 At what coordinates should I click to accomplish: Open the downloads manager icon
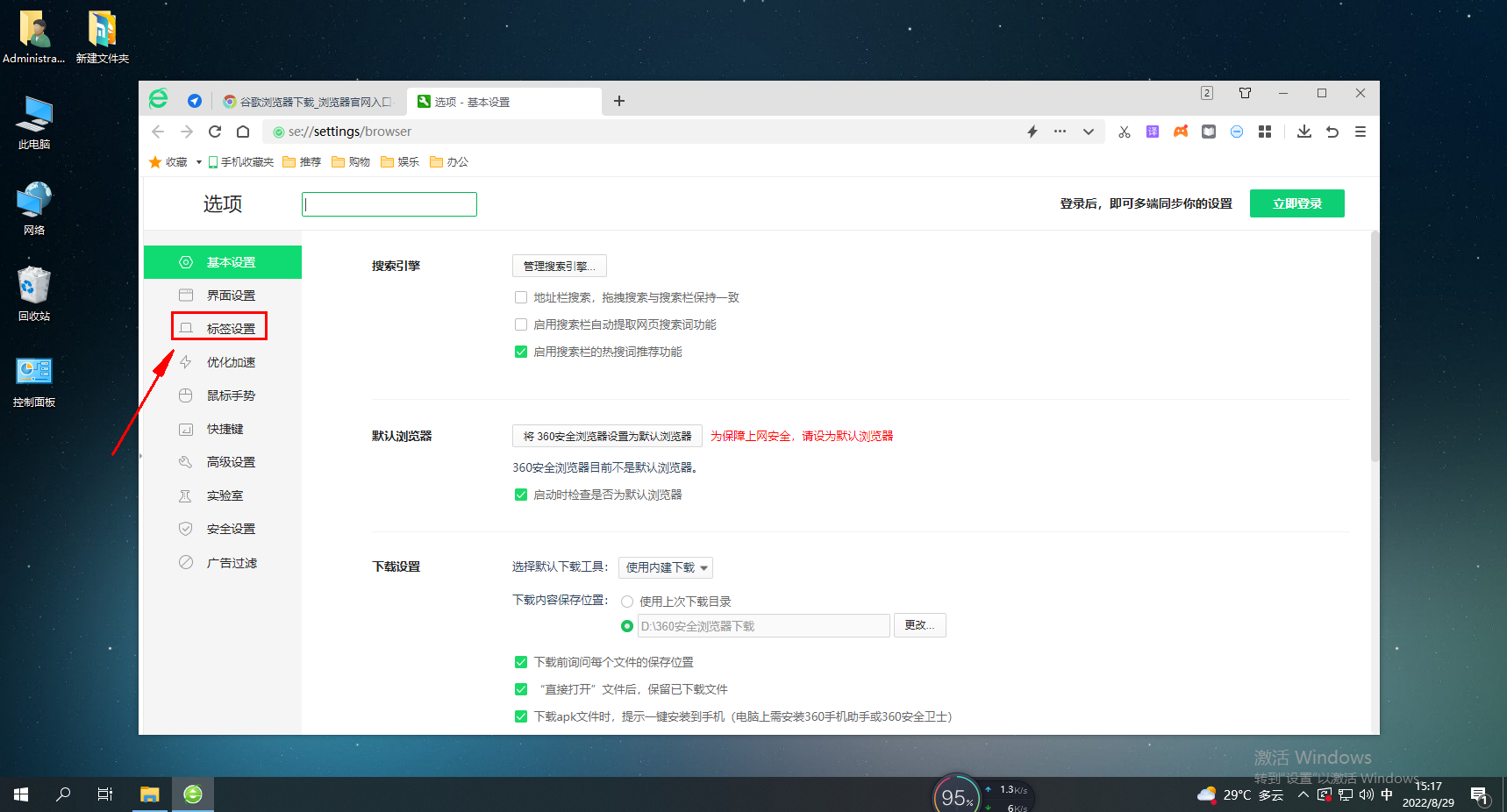[x=1304, y=132]
